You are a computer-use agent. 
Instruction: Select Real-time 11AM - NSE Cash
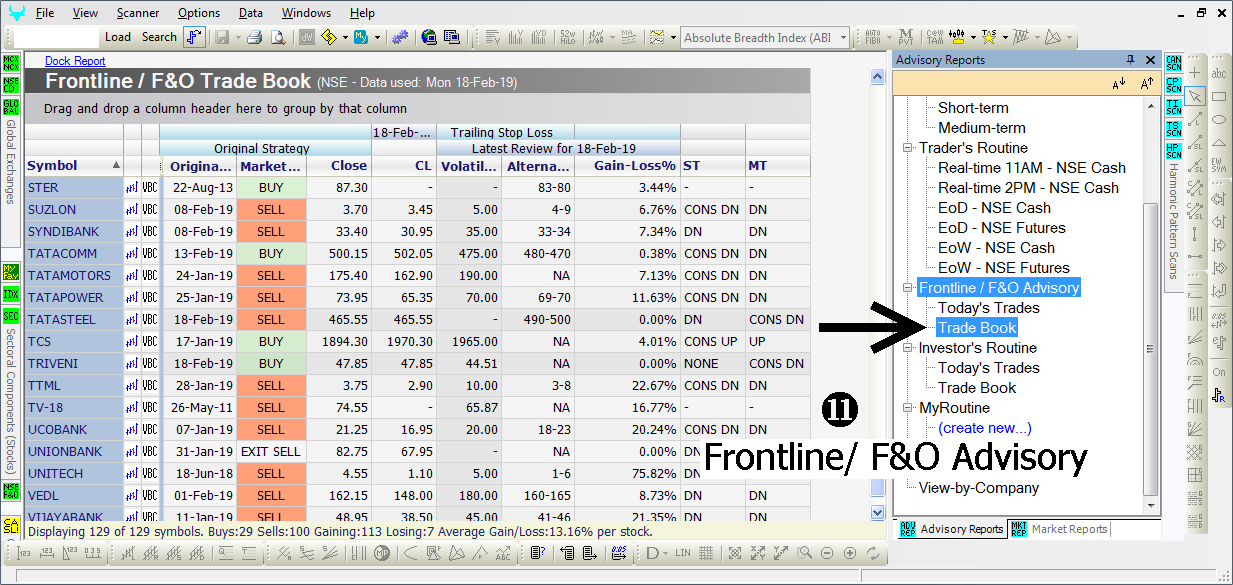[x=1032, y=168]
